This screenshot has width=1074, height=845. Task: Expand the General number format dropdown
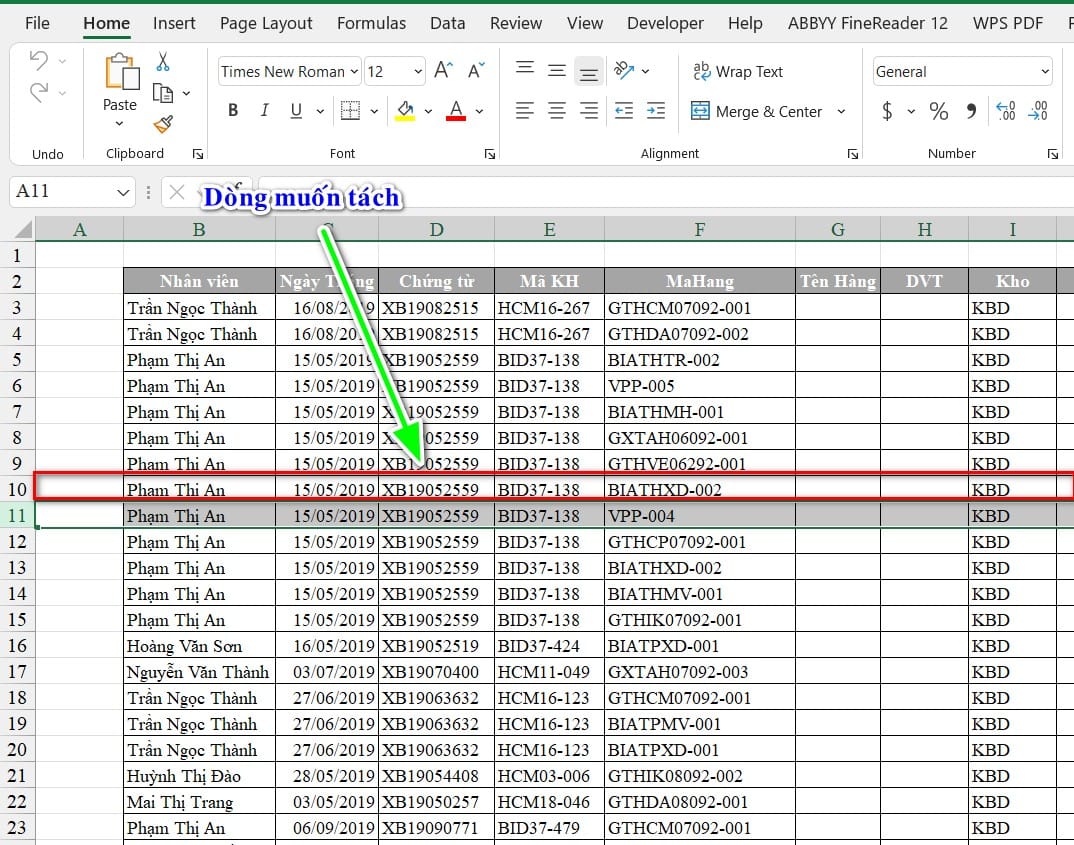pos(1045,71)
